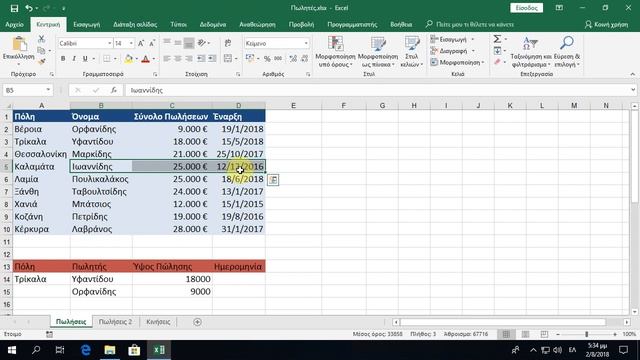Image resolution: width=640 pixels, height=360 pixels.
Task: Increase font size with the large A icon
Action: [x=141, y=43]
